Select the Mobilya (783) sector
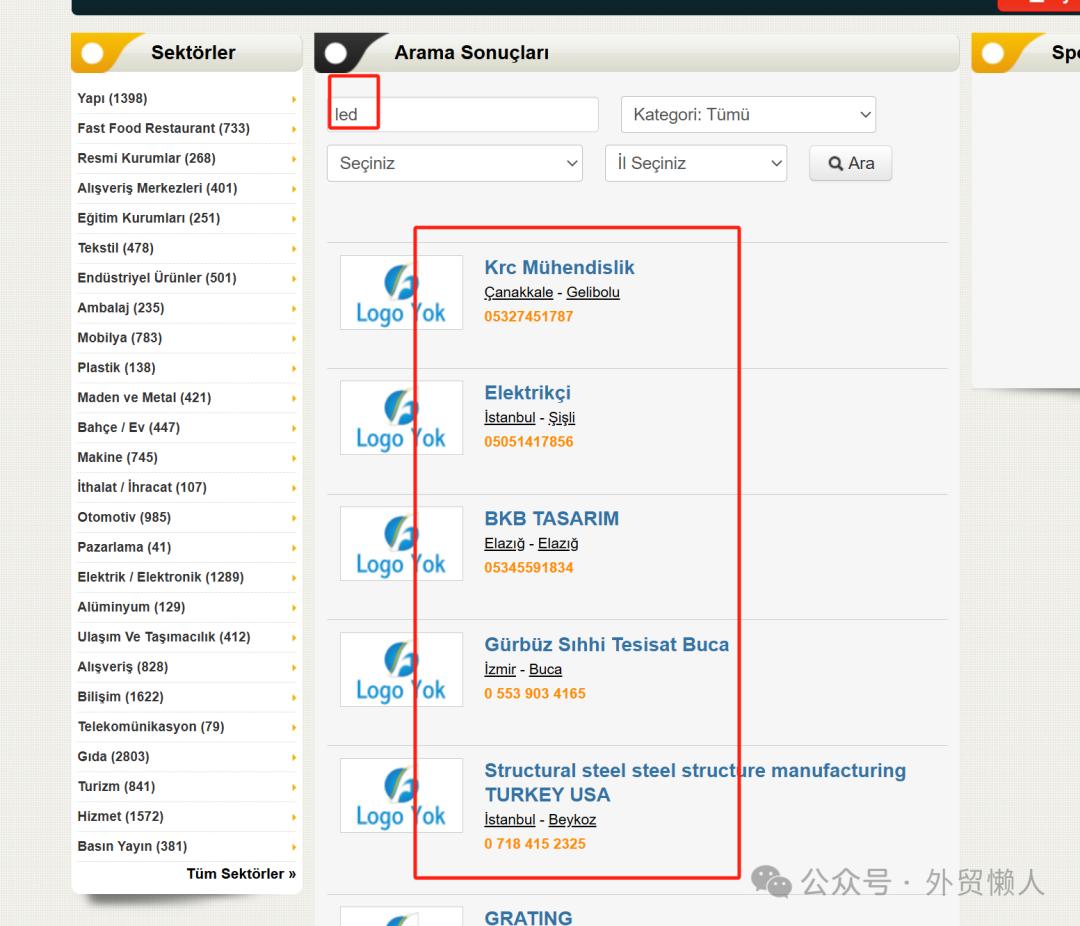Viewport: 1080px width, 926px height. point(120,338)
